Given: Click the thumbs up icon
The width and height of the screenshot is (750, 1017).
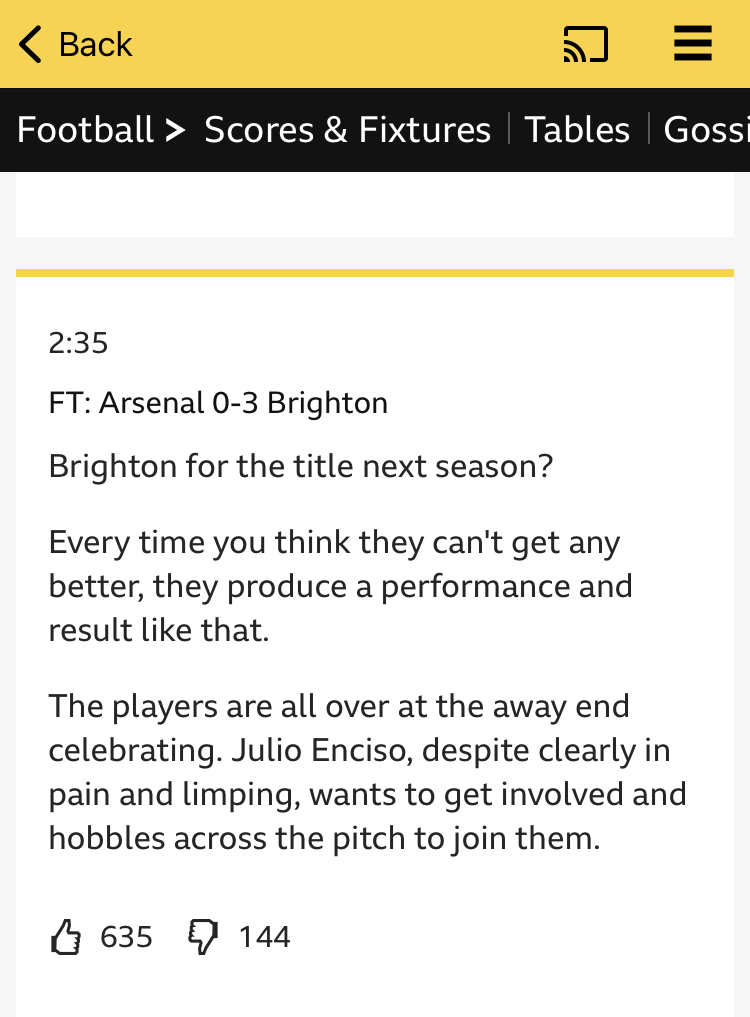Looking at the screenshot, I should click(x=66, y=937).
